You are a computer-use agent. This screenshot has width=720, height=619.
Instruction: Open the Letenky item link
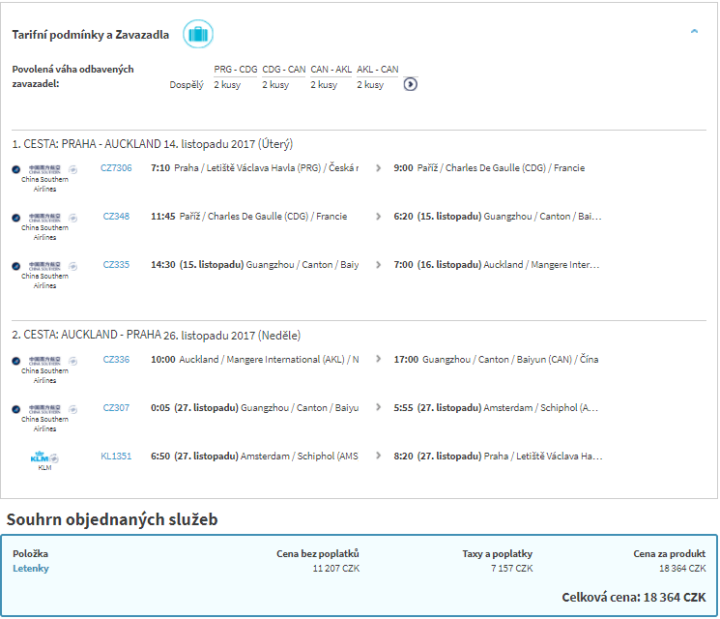tap(30, 569)
